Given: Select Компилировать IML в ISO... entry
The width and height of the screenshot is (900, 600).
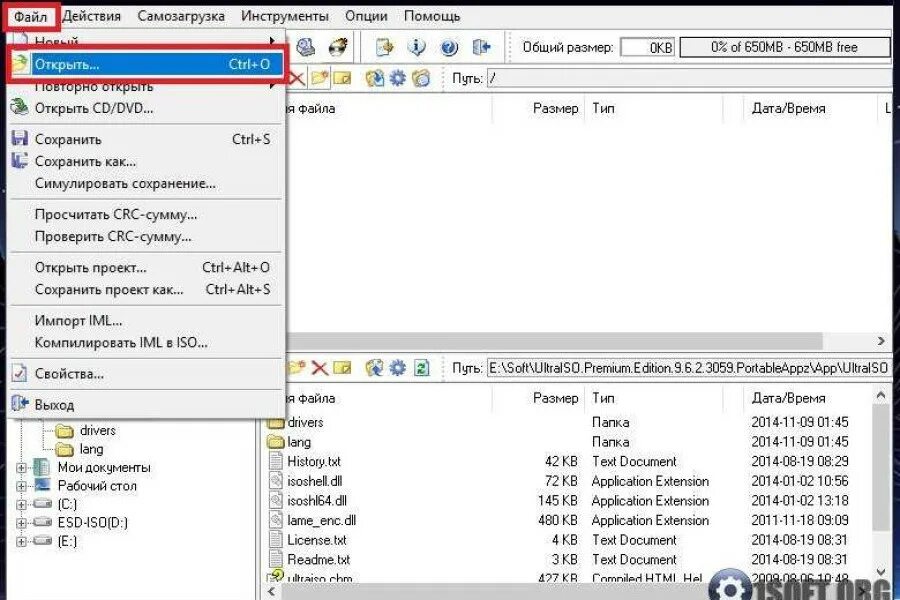Looking at the screenshot, I should pos(146,342).
